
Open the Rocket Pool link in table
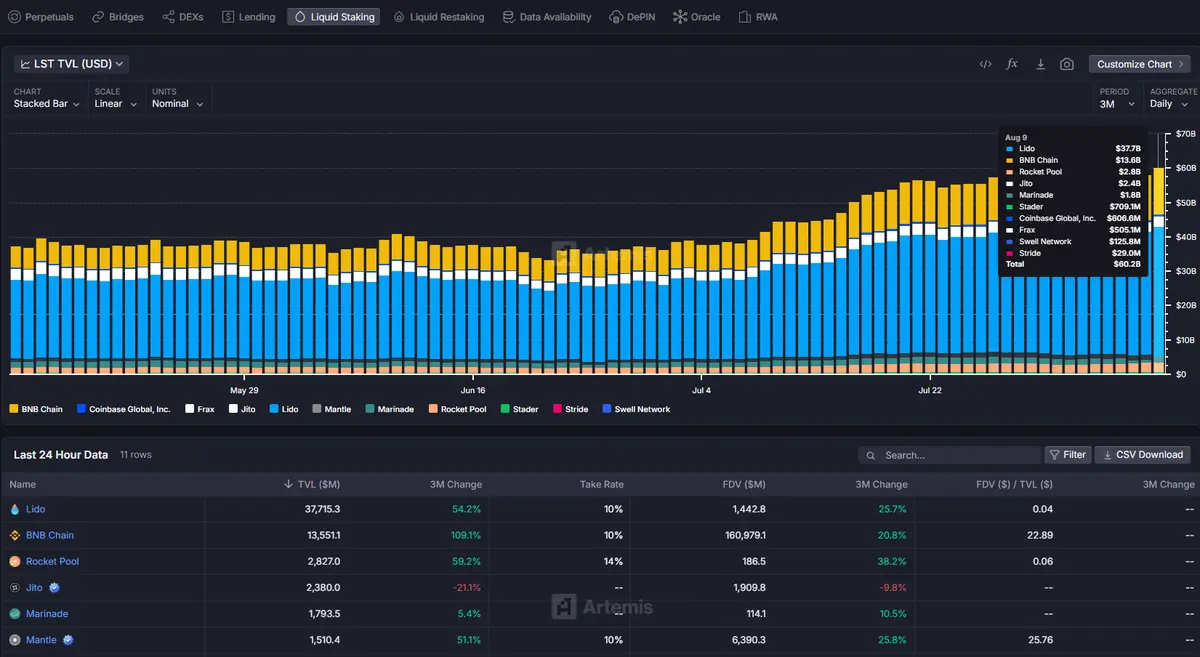52,561
